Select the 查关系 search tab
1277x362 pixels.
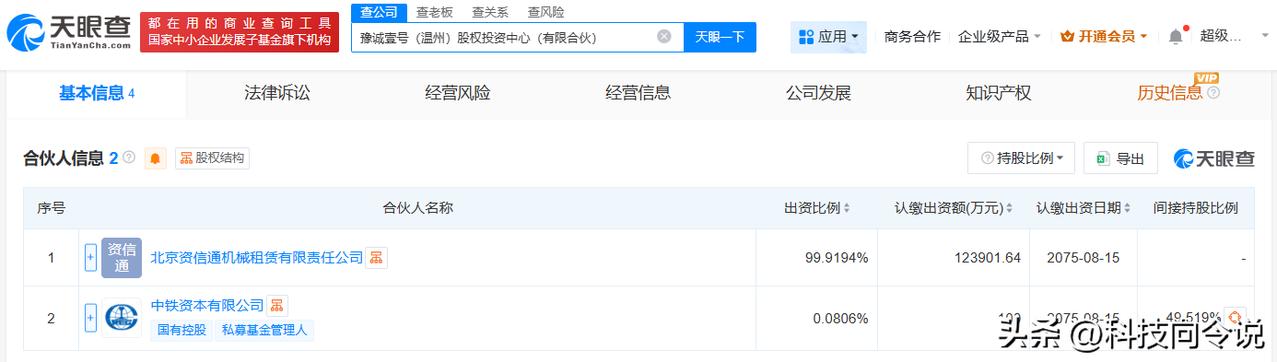point(490,12)
